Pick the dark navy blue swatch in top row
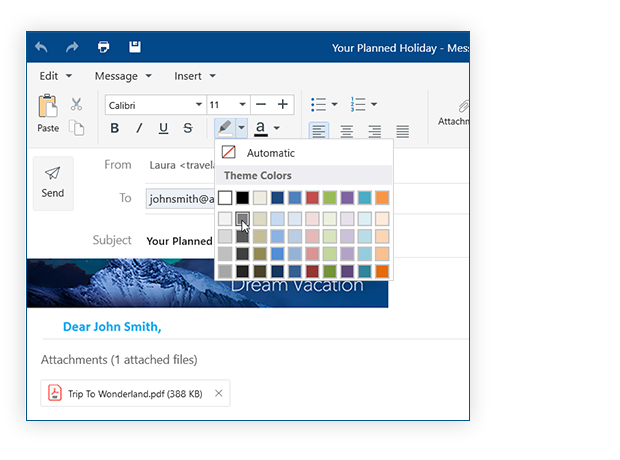620x460 pixels. pyautogui.click(x=277, y=198)
